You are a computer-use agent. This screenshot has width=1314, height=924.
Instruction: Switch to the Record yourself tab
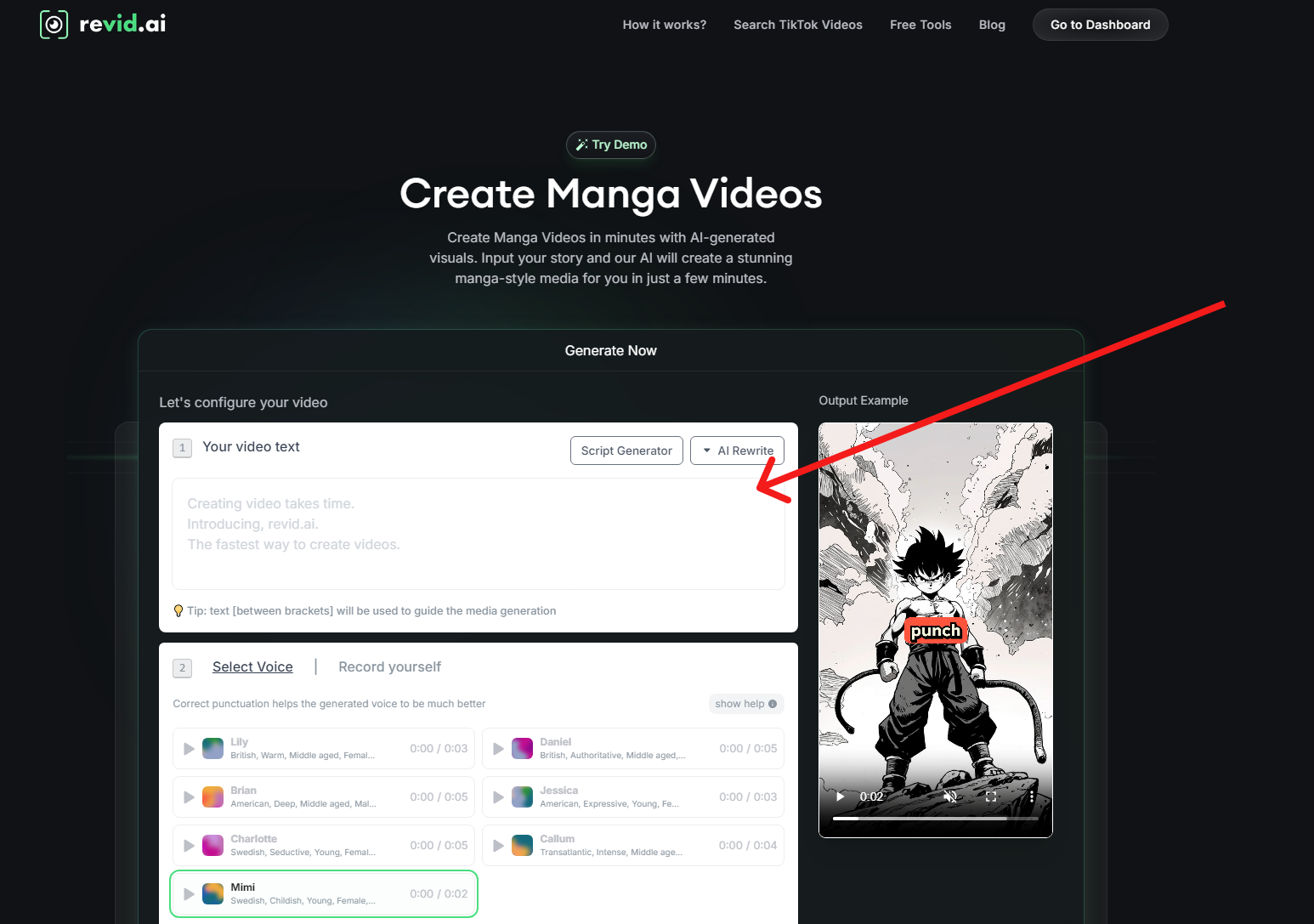(x=389, y=666)
